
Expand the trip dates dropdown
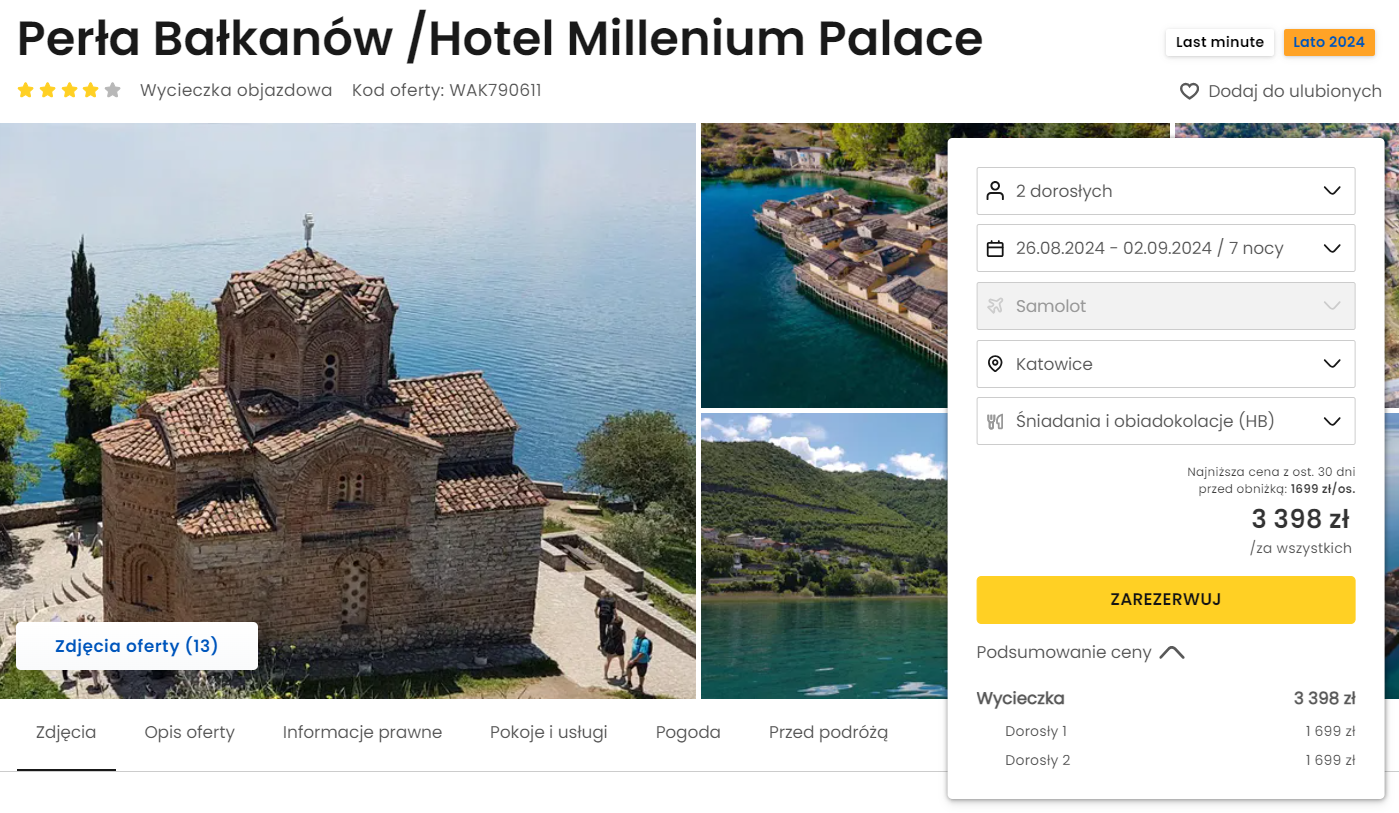(x=1166, y=249)
